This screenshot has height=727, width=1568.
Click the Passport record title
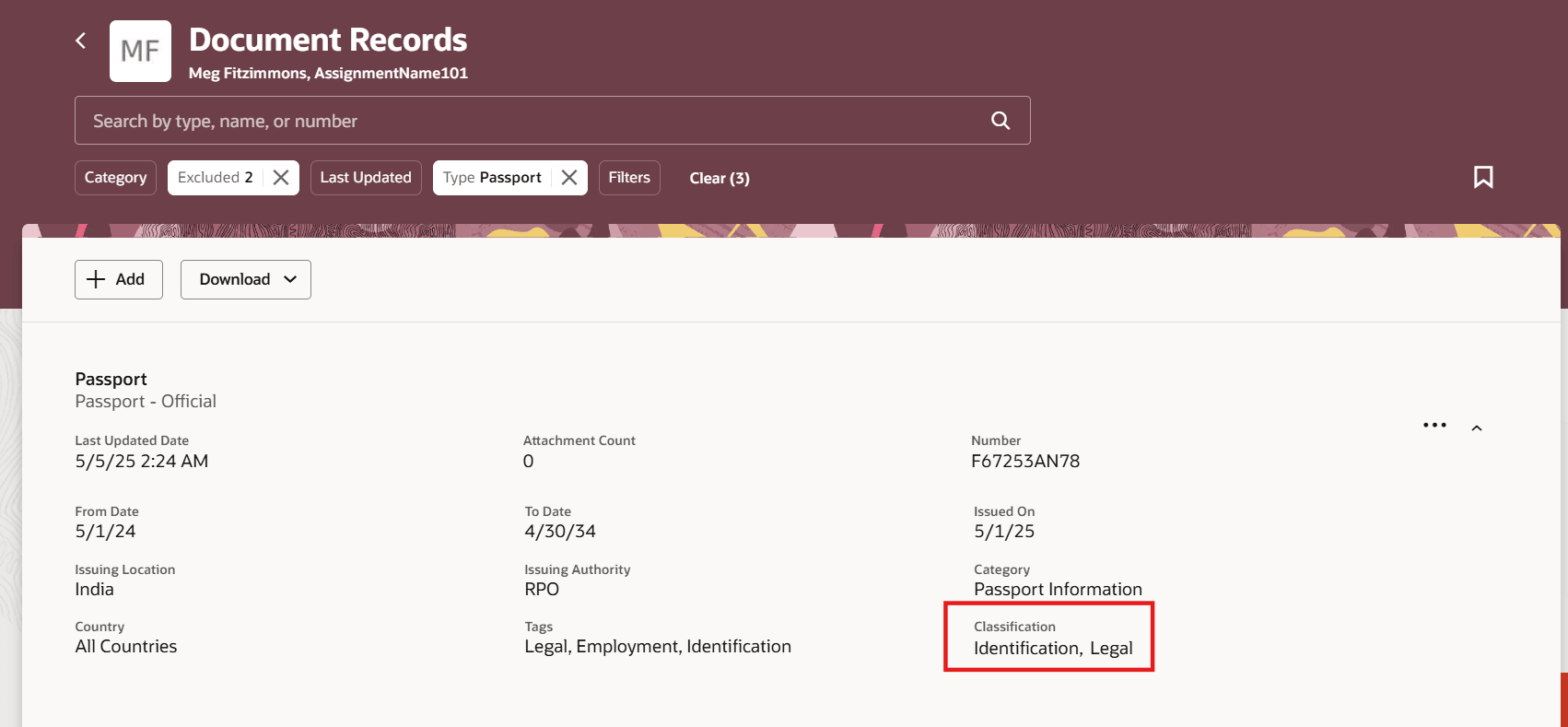[111, 379]
